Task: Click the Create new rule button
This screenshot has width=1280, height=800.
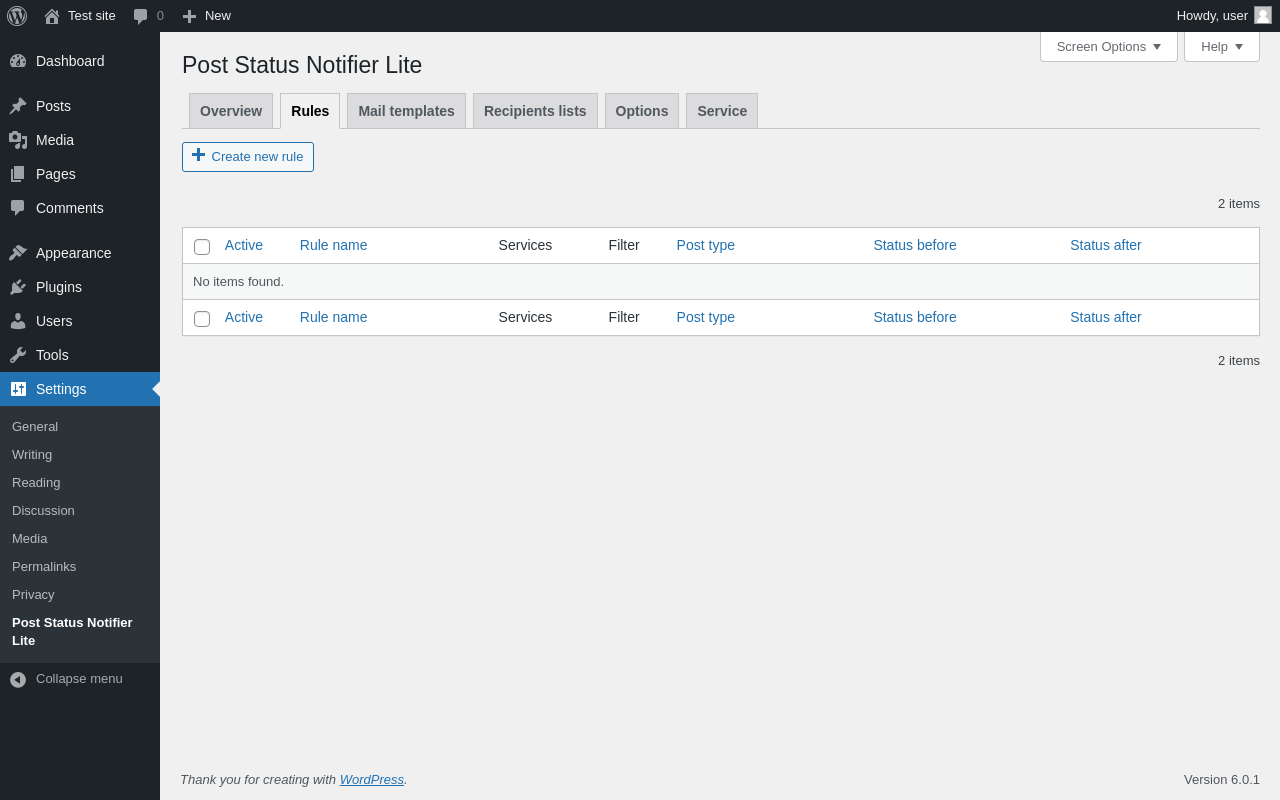Action: tap(248, 157)
